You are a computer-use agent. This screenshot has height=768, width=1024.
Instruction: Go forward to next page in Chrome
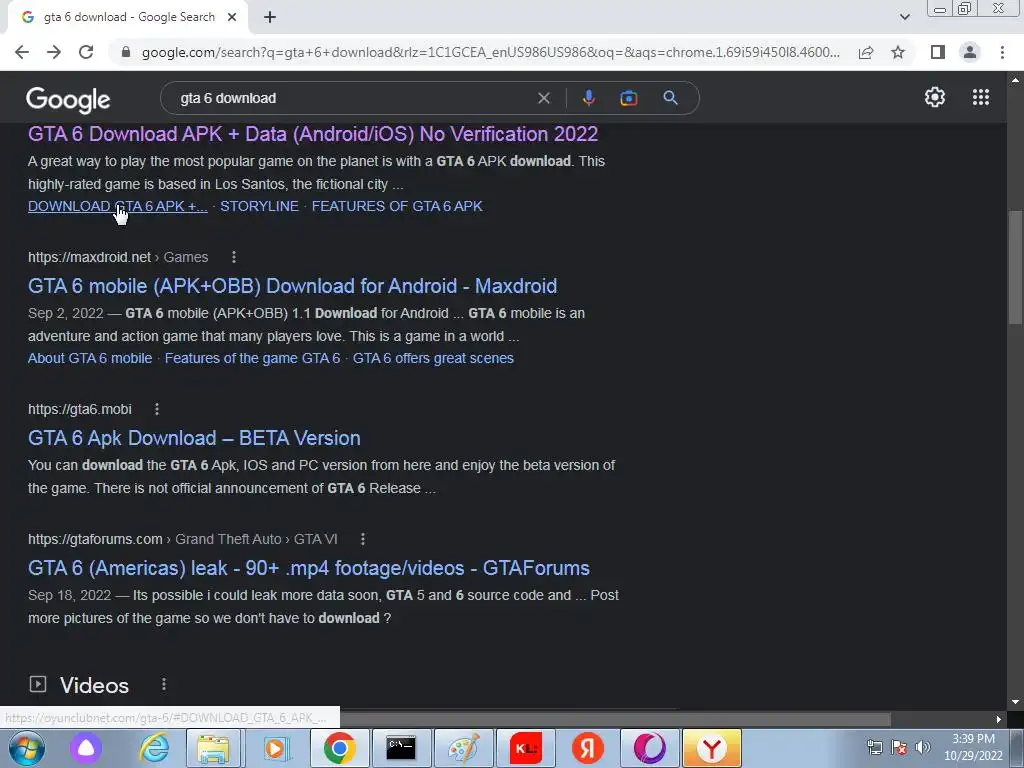pos(54,52)
